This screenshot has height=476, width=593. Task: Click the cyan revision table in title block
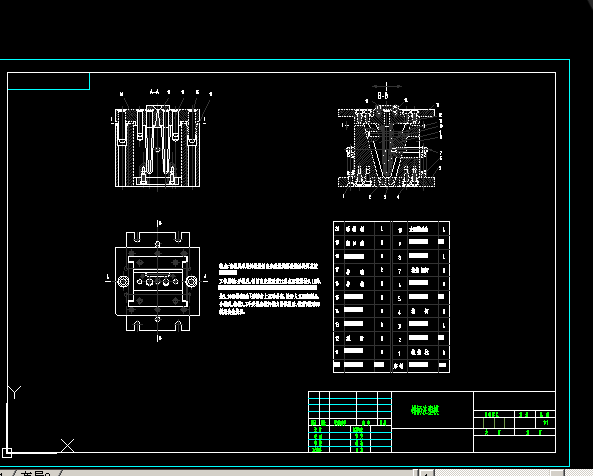coord(350,422)
